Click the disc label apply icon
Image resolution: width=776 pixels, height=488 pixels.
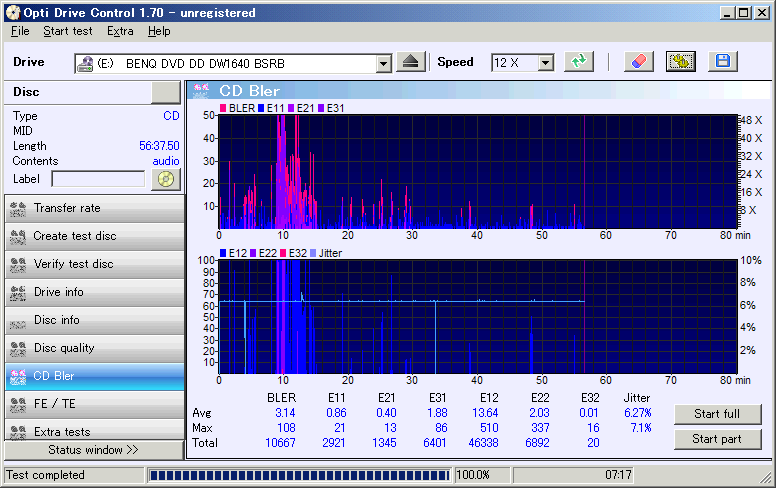165,179
